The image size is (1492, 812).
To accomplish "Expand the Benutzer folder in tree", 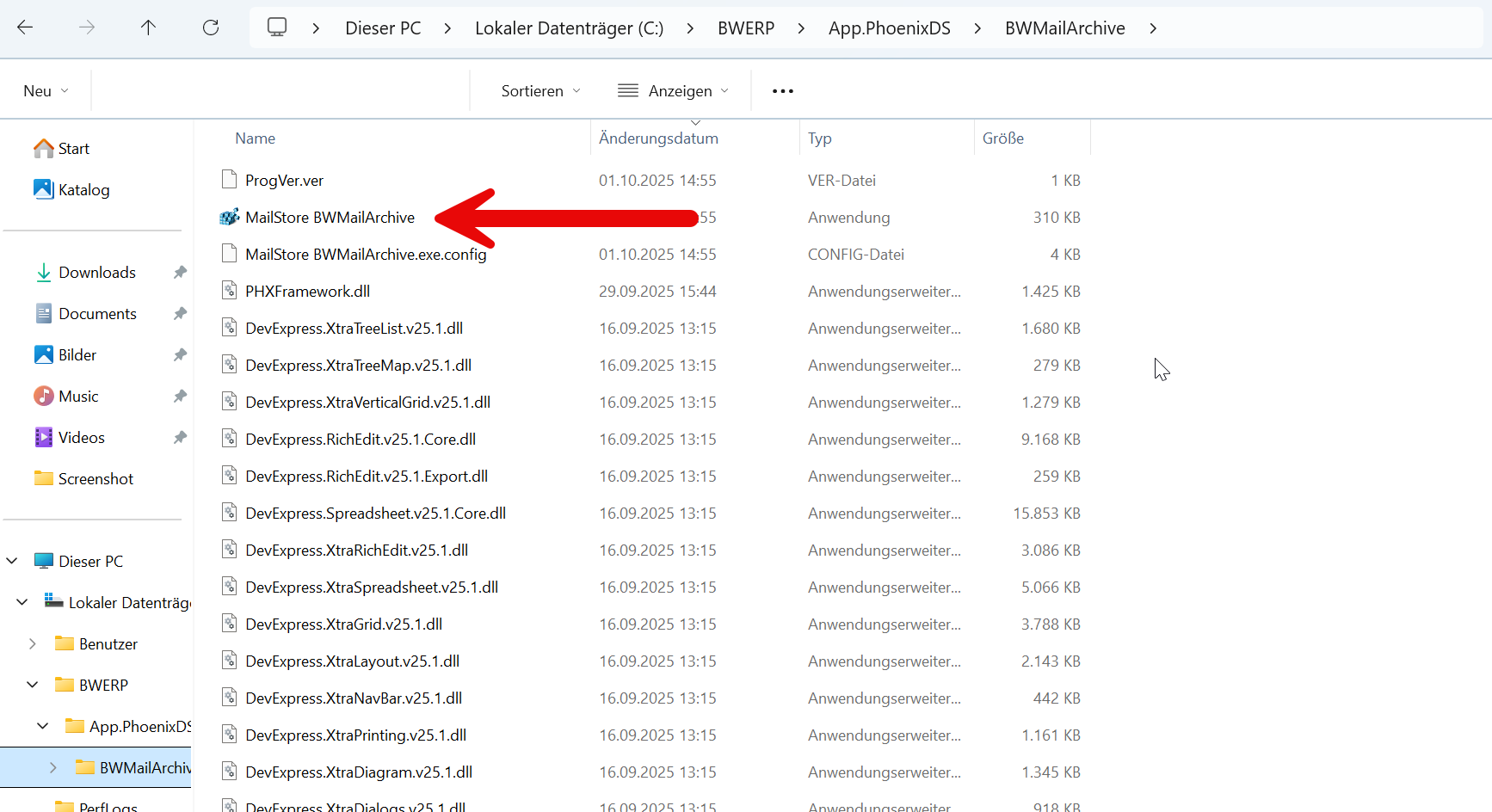I will point(33,644).
